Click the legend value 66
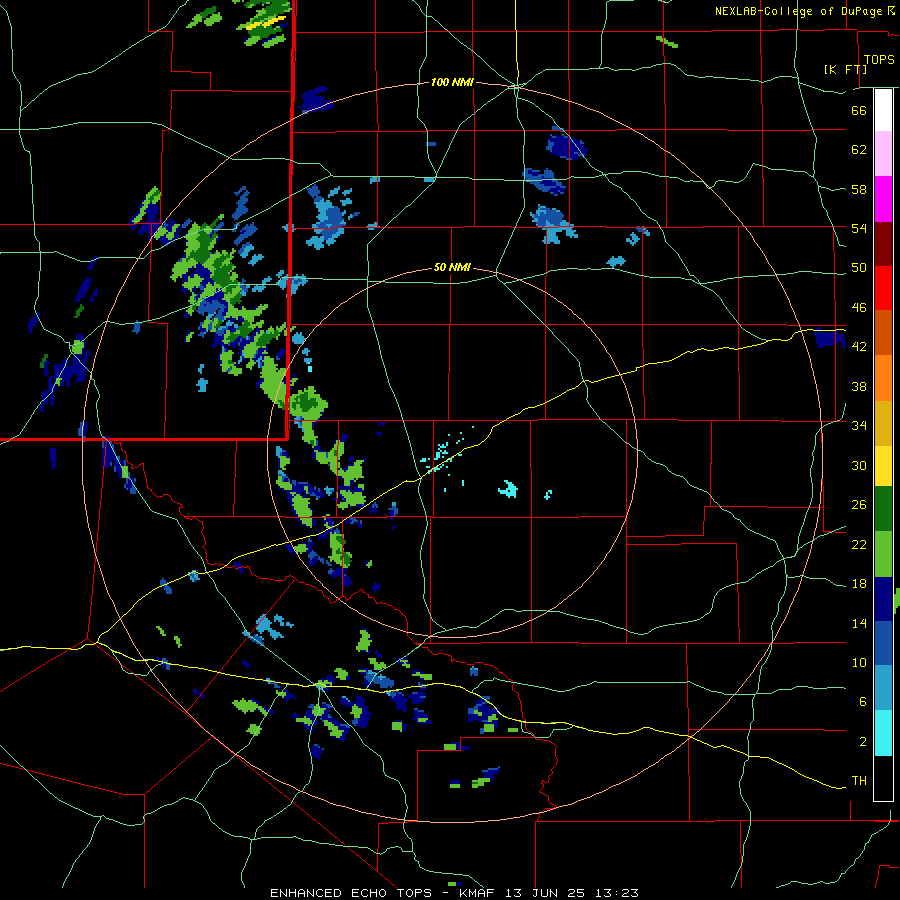The width and height of the screenshot is (900, 900). point(859,110)
